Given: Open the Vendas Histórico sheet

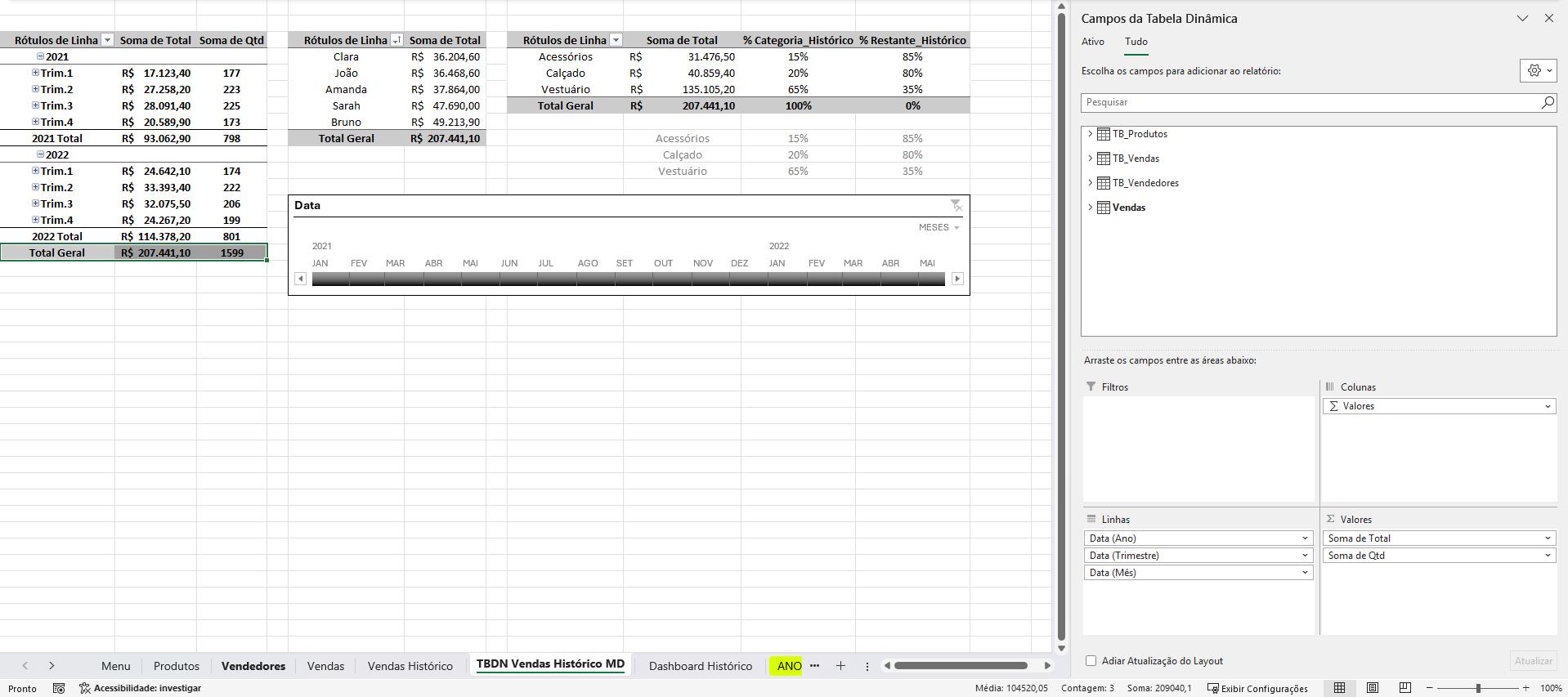Looking at the screenshot, I should 410,666.
